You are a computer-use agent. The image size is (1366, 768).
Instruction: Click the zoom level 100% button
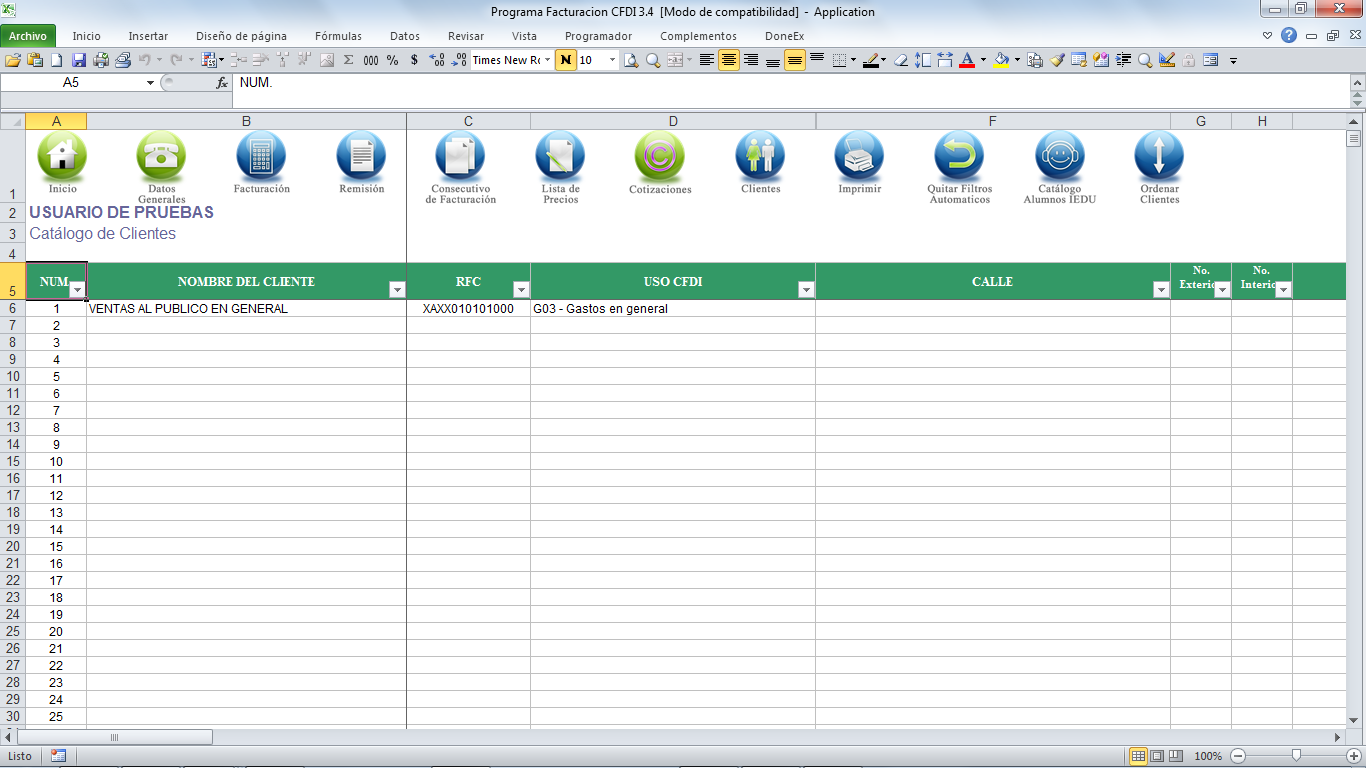coord(1208,756)
